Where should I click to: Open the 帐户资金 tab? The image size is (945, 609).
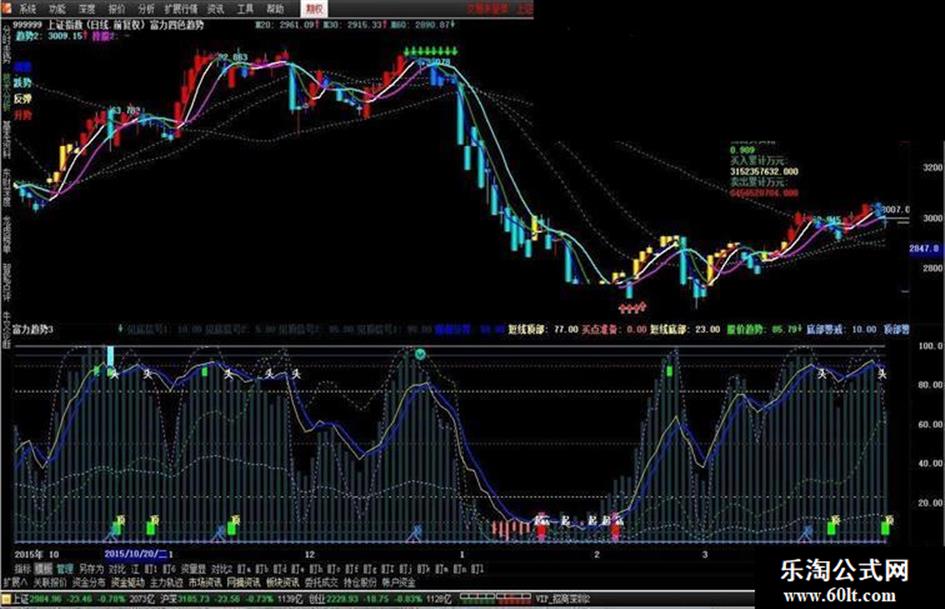tap(399, 583)
